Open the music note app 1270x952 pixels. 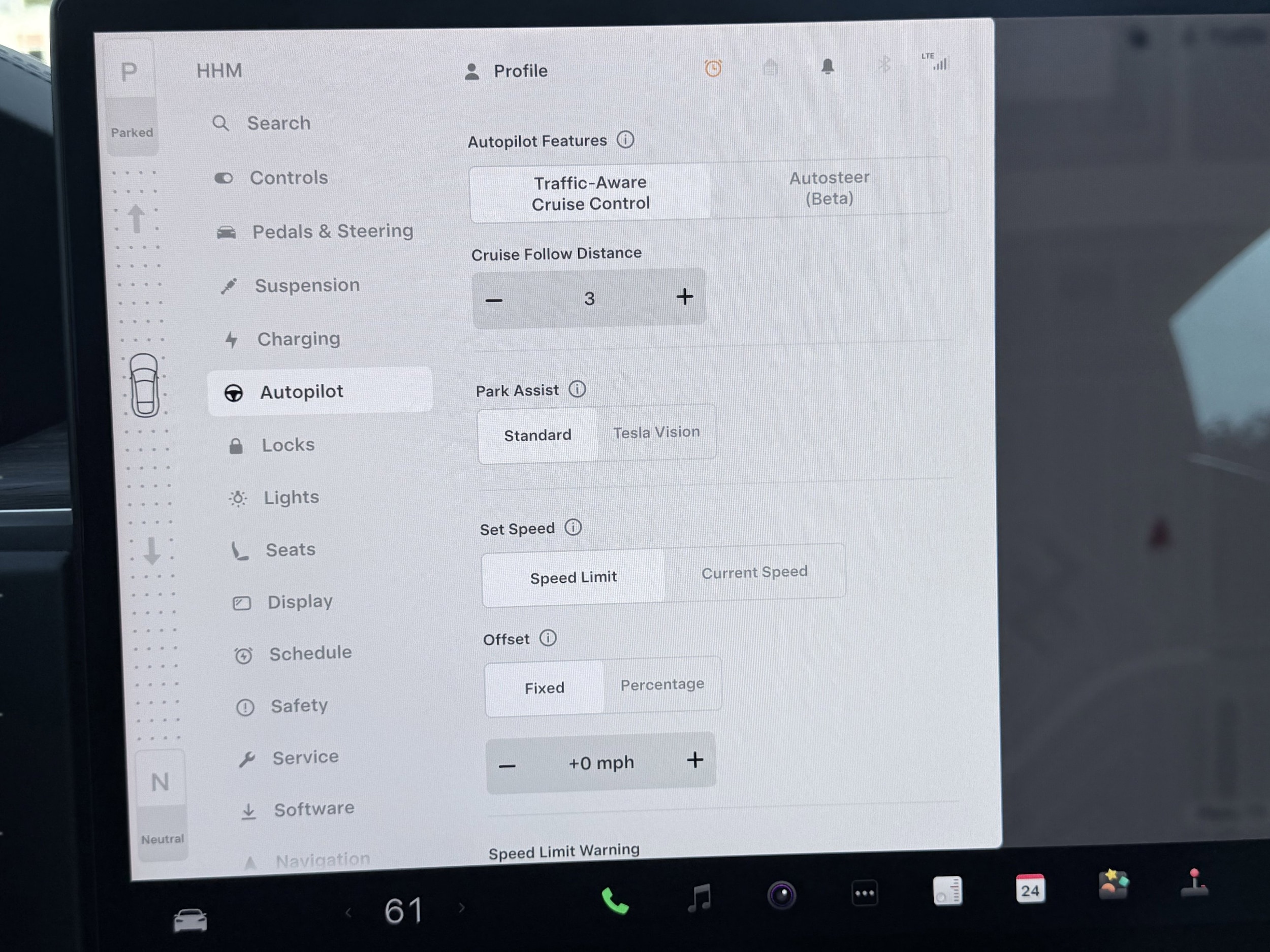700,897
